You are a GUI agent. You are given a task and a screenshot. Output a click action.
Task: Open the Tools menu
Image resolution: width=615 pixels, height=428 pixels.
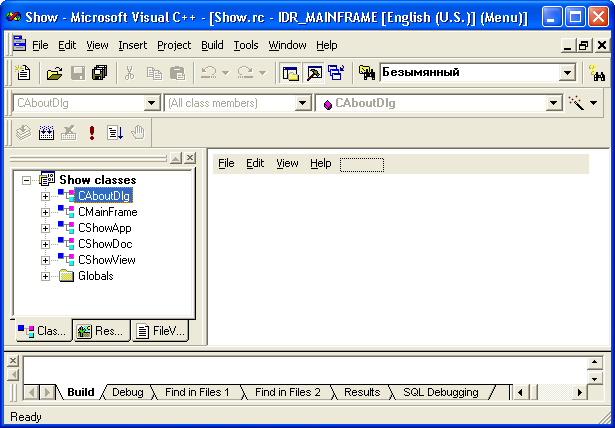(246, 46)
